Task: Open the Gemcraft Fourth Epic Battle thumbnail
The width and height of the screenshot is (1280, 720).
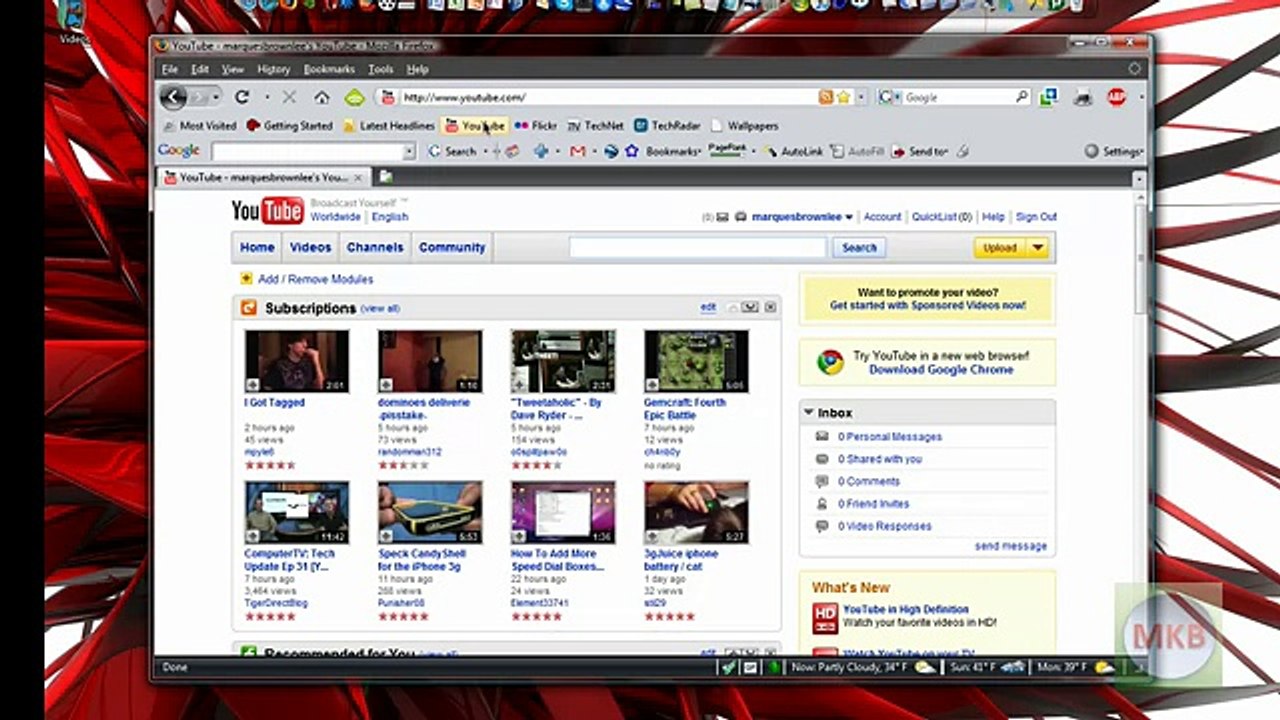Action: (x=696, y=361)
